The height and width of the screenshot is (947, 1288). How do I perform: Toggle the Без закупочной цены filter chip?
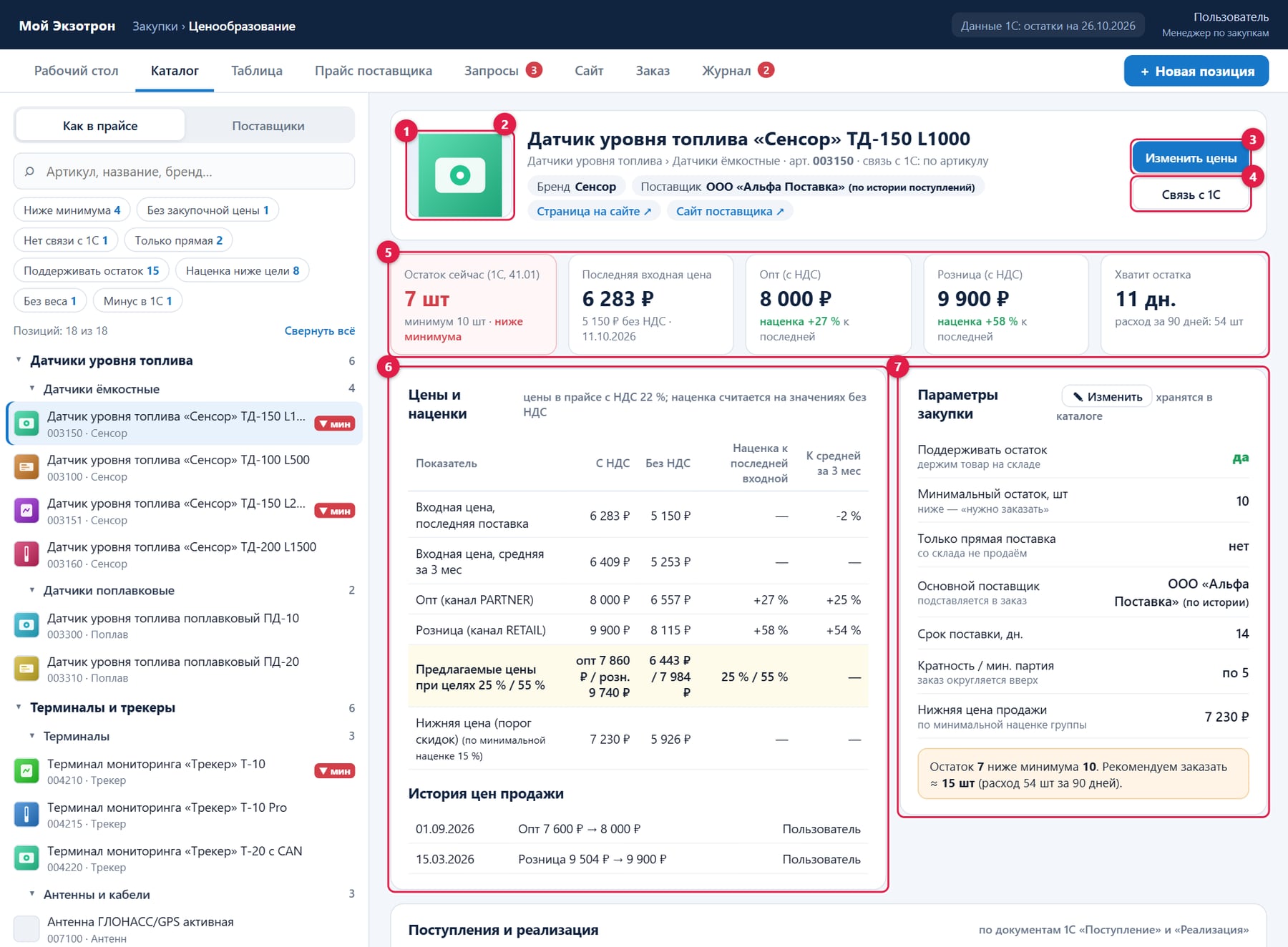208,210
